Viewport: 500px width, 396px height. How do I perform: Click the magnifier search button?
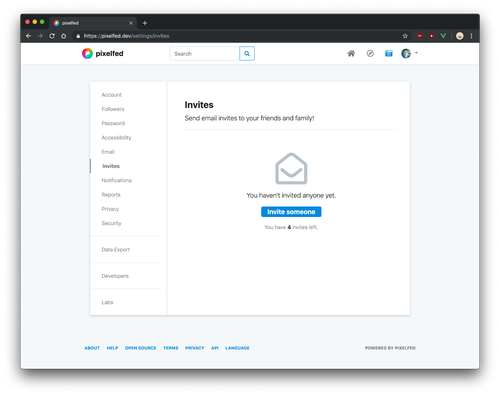tap(247, 53)
